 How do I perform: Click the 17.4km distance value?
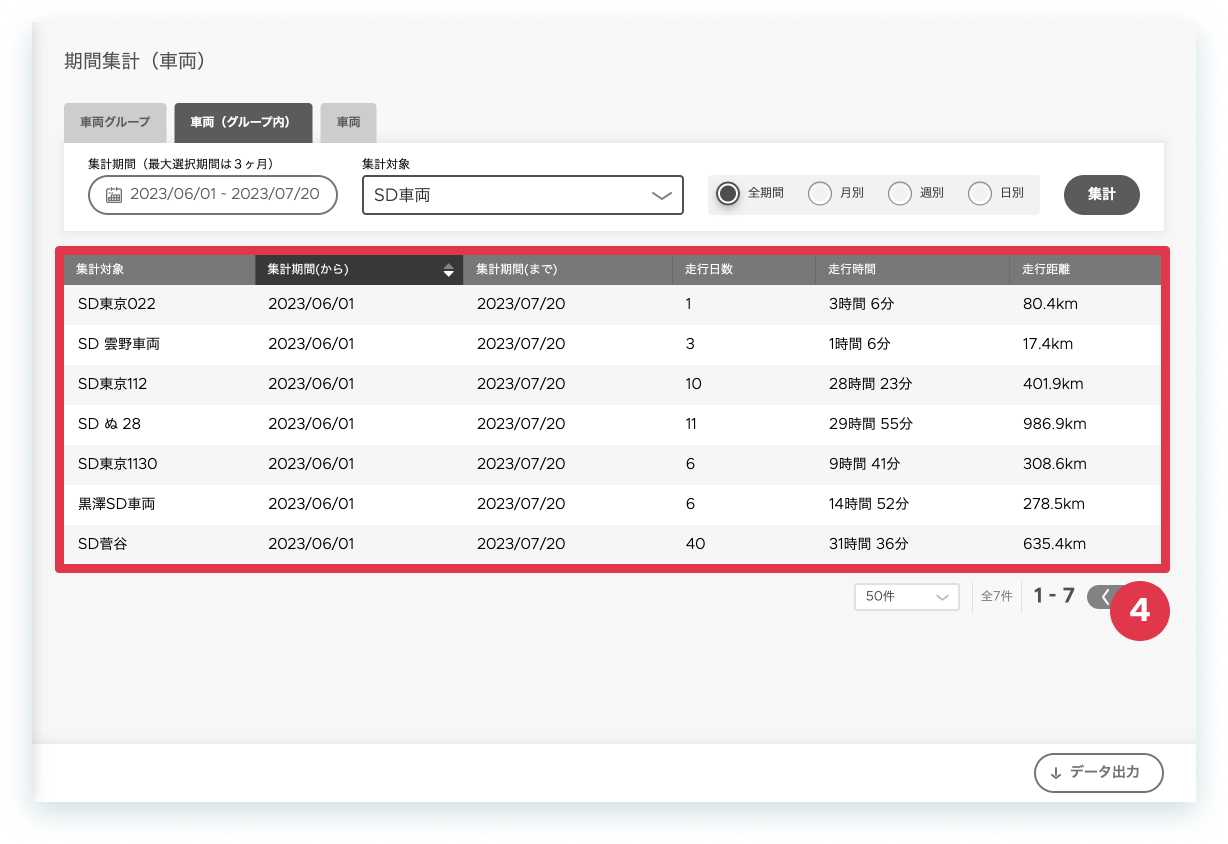click(1048, 344)
